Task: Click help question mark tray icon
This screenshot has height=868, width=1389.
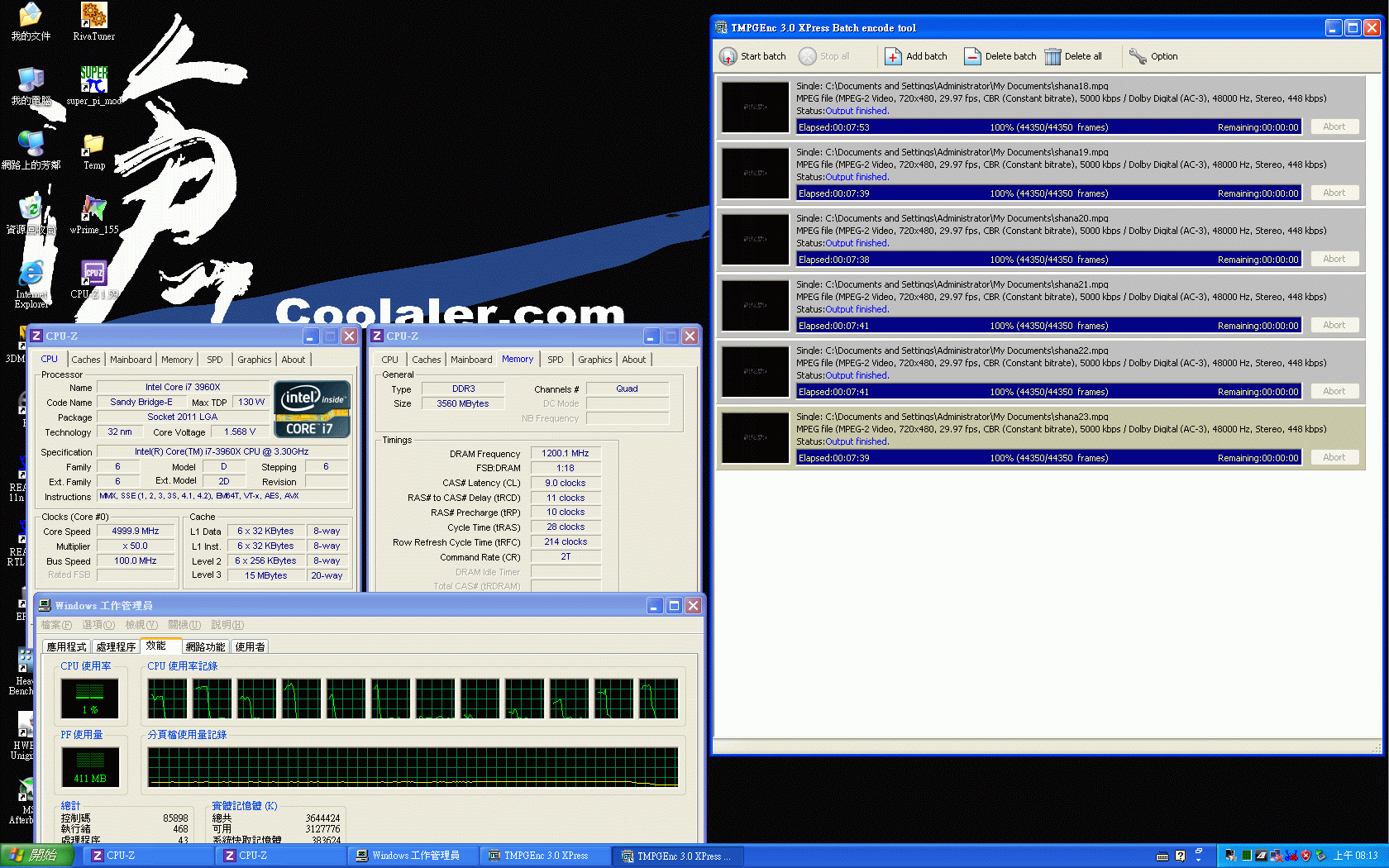Action: point(1180,856)
